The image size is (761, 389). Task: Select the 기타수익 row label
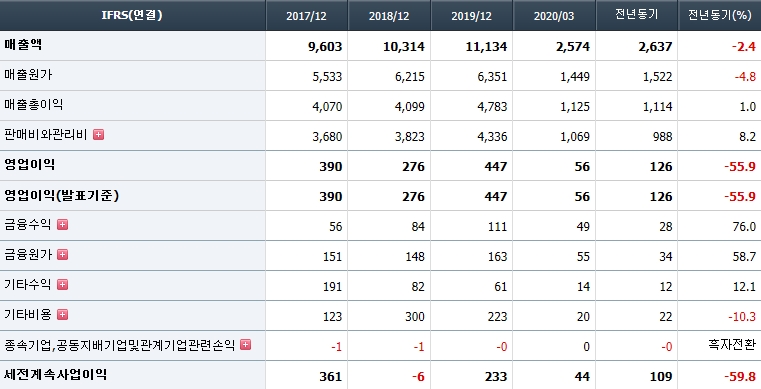(27, 284)
